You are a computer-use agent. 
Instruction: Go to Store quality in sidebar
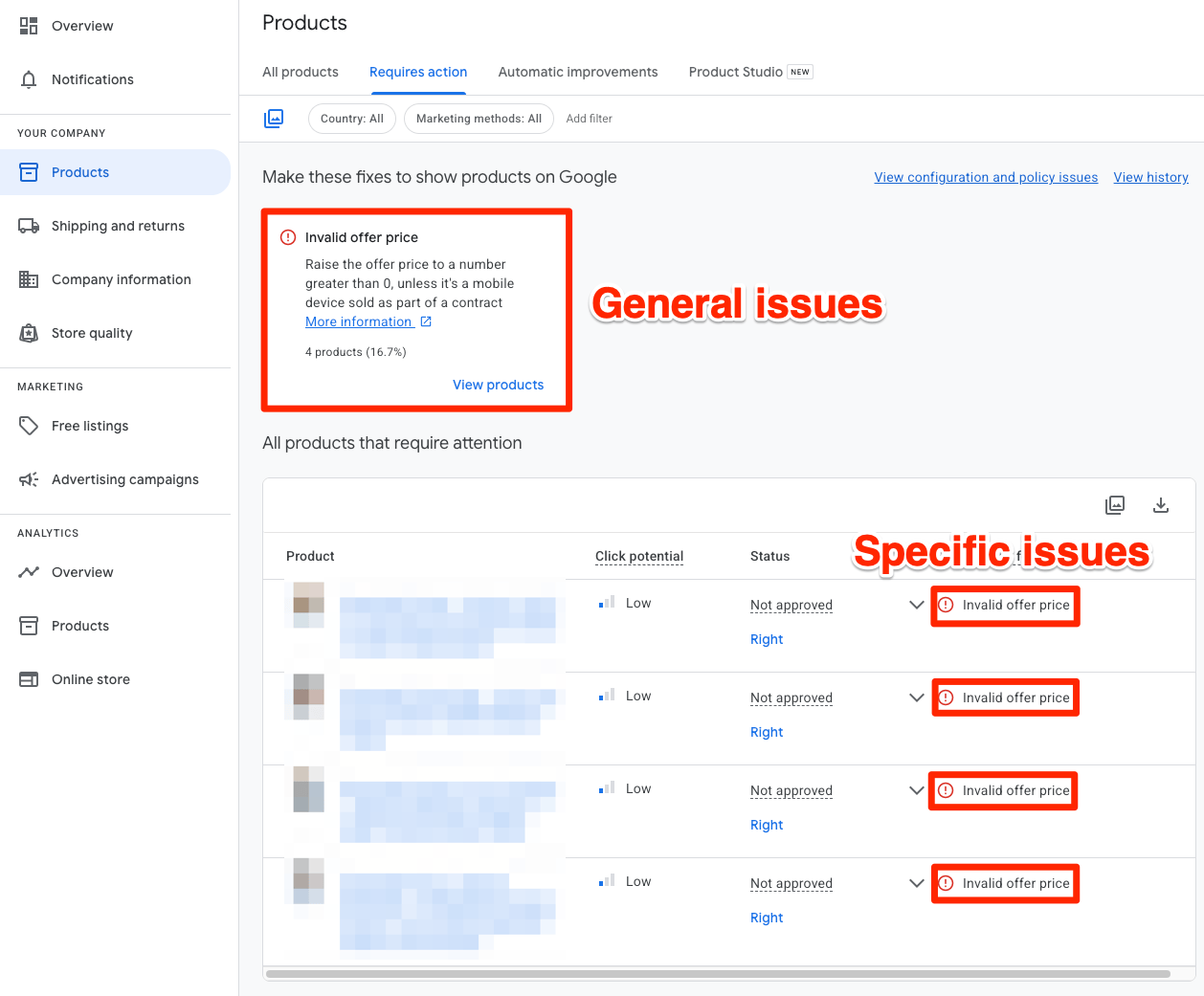click(x=92, y=333)
